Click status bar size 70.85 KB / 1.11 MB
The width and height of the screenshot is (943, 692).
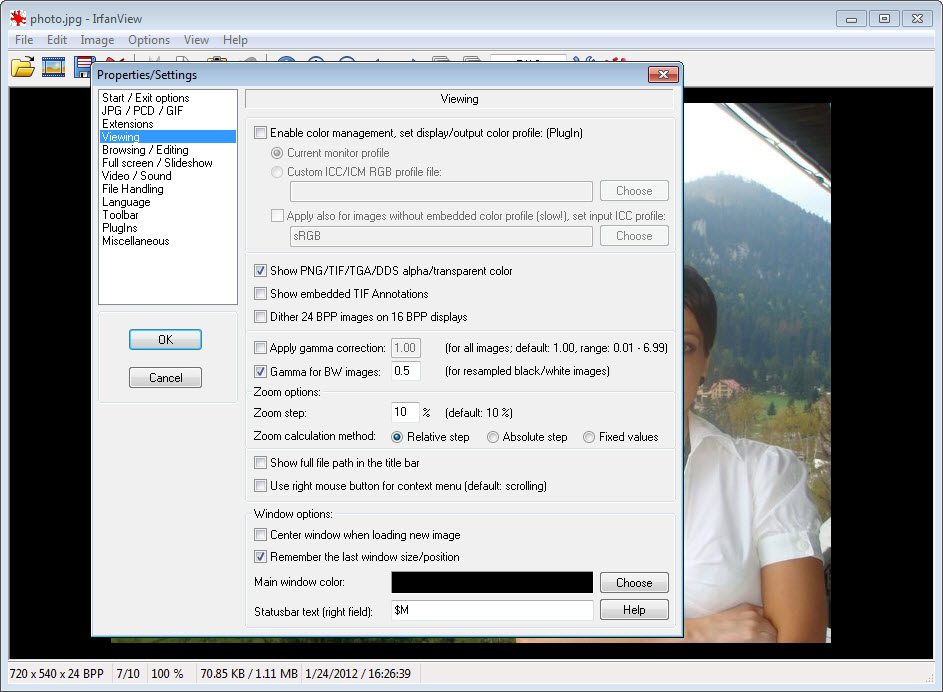click(249, 673)
